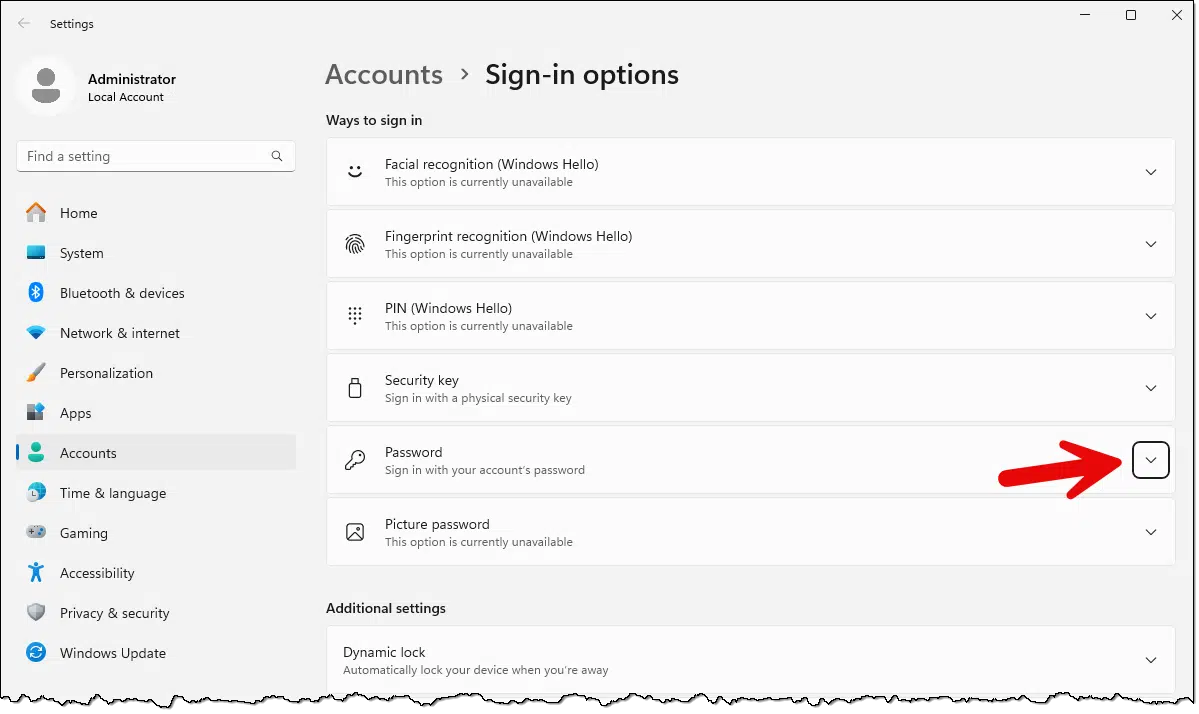Expand the Security key chevron
Image resolution: width=1199 pixels, height=714 pixels.
pos(1151,388)
